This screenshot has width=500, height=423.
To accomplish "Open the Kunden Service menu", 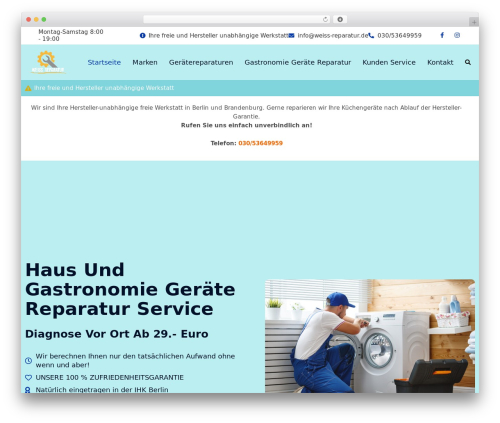I will [x=389, y=62].
